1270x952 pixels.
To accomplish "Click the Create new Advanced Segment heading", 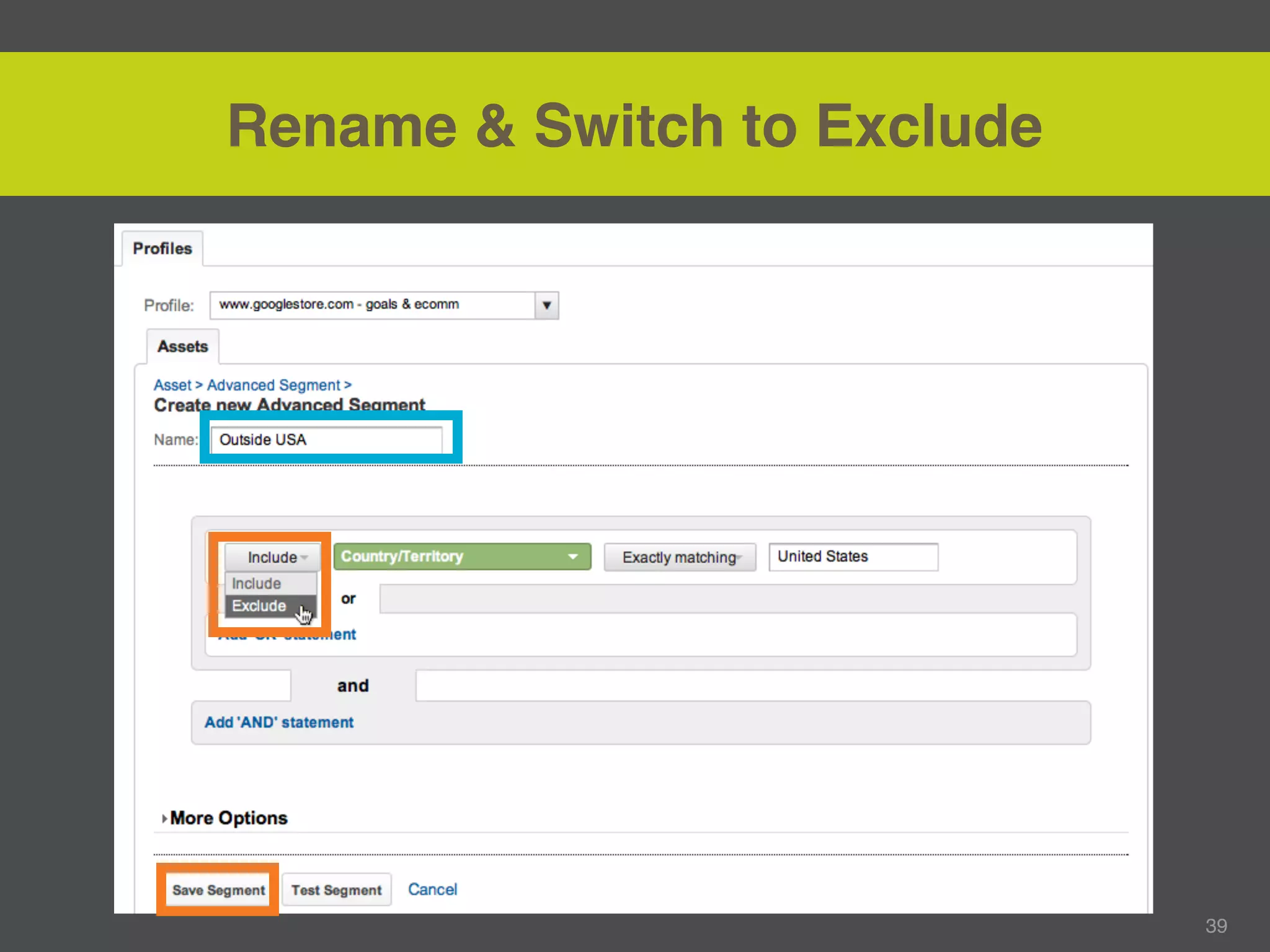I will coord(289,405).
